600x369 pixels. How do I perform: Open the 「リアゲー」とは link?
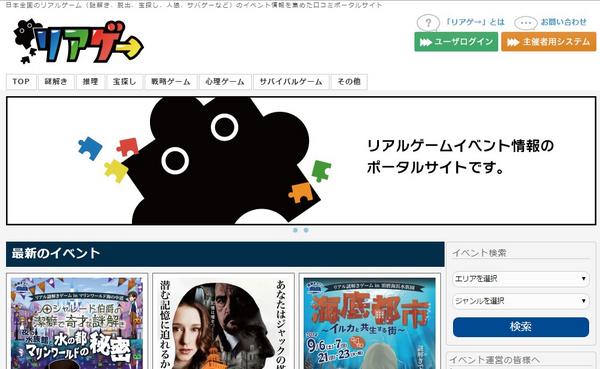pos(475,22)
